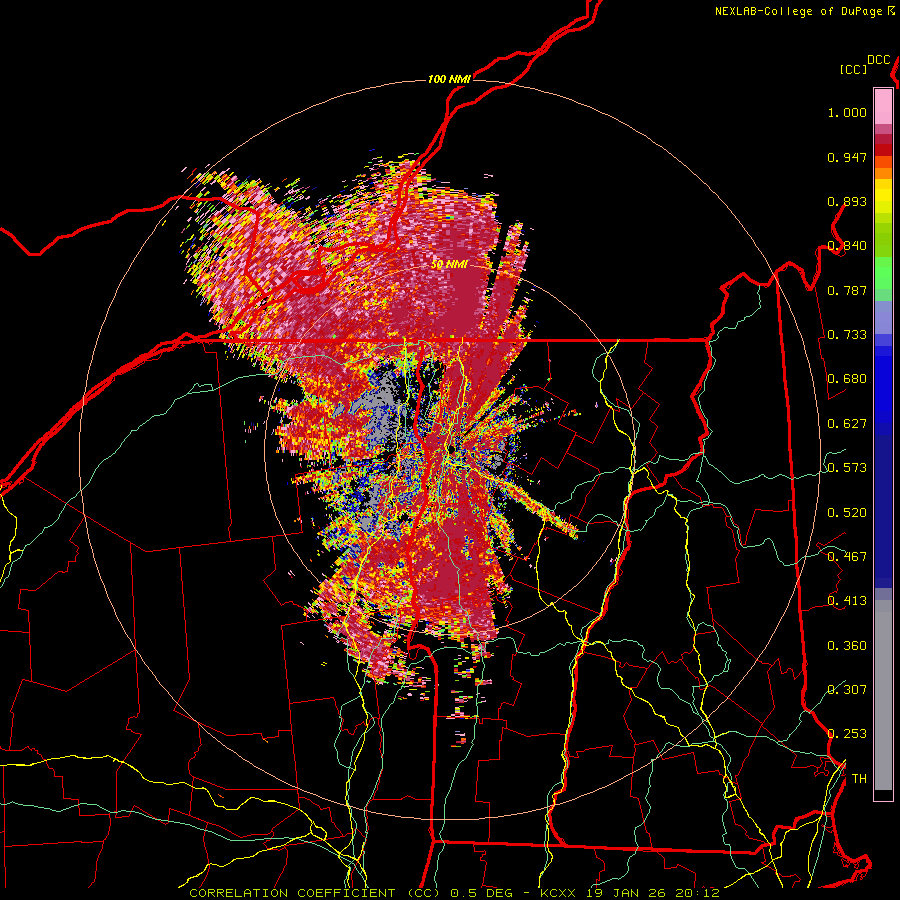Screen dimensions: 900x900
Task: Click the bottom caption Correlation Coefficient KCXX text
Action: pyautogui.click(x=454, y=893)
